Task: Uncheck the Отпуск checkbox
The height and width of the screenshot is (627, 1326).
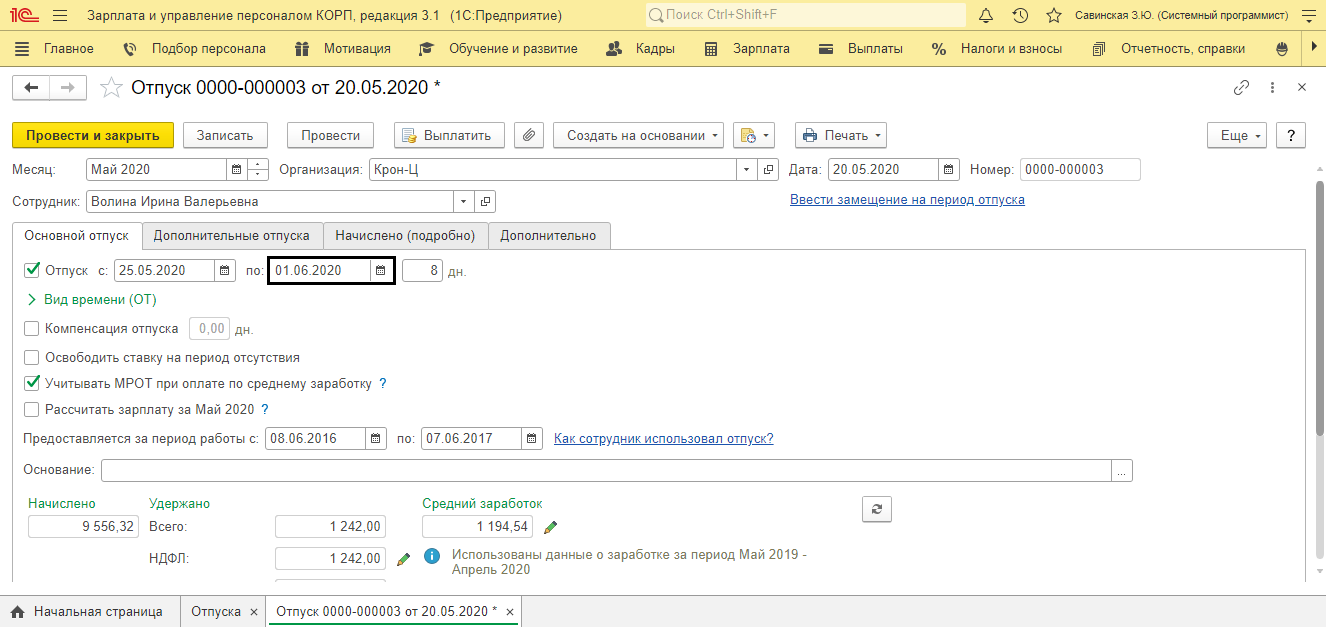Action: tap(31, 270)
